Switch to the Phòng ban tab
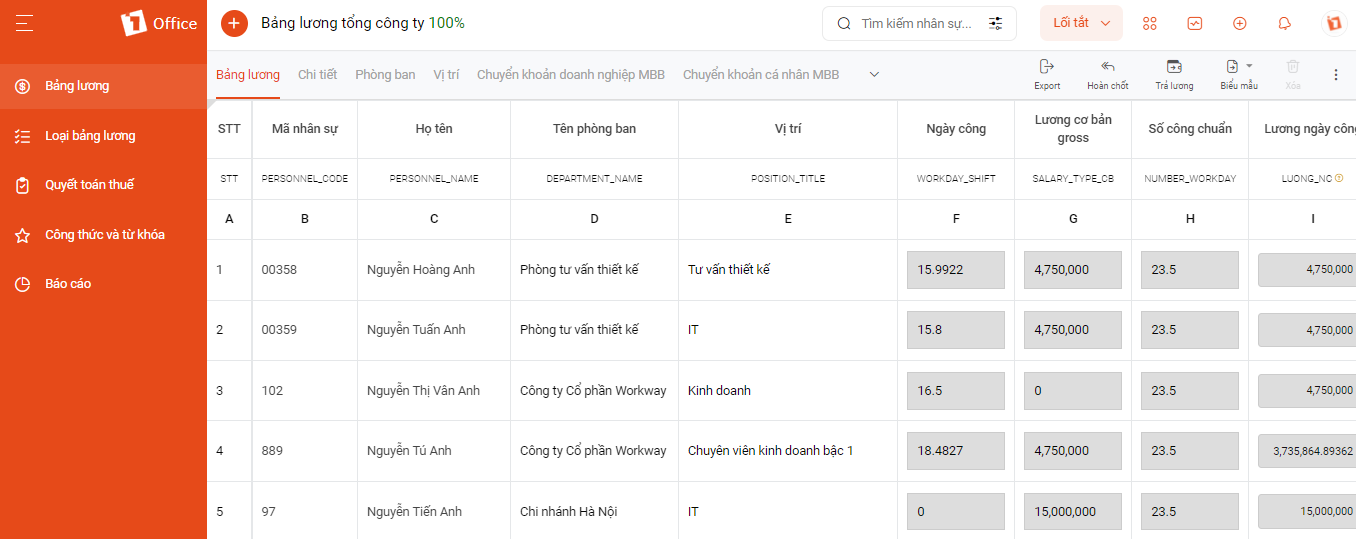 (385, 75)
